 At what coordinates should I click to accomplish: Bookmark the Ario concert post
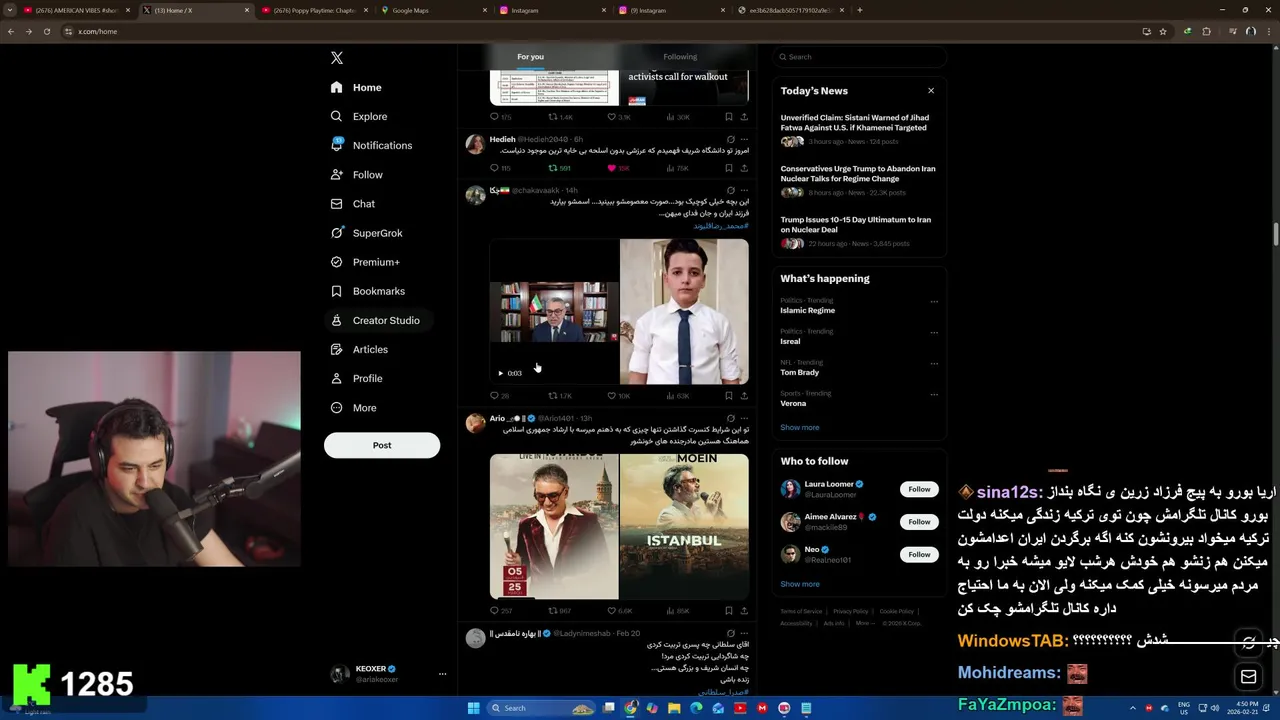pos(728,610)
